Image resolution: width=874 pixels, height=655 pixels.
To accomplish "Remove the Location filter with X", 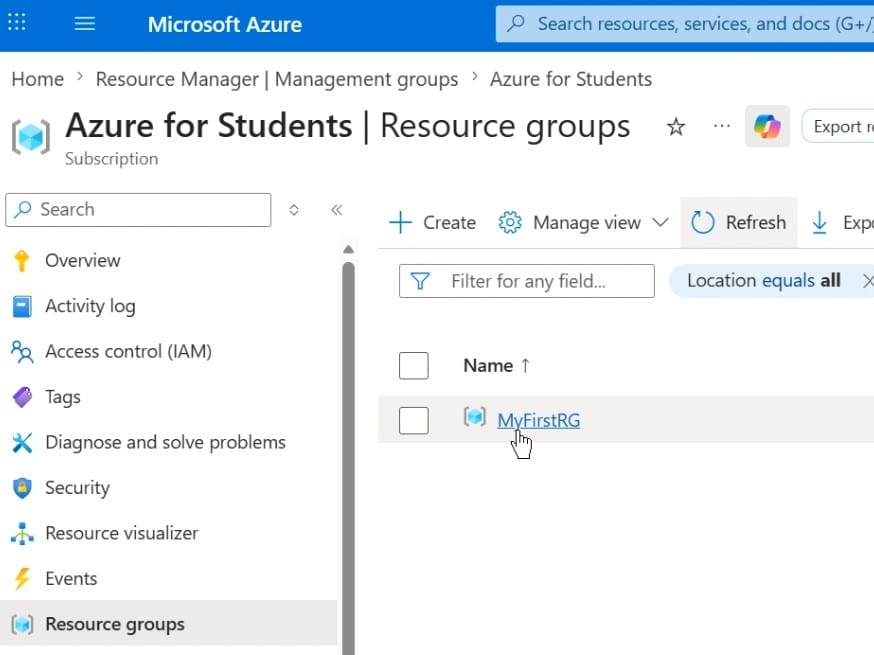I will pyautogui.click(x=868, y=281).
